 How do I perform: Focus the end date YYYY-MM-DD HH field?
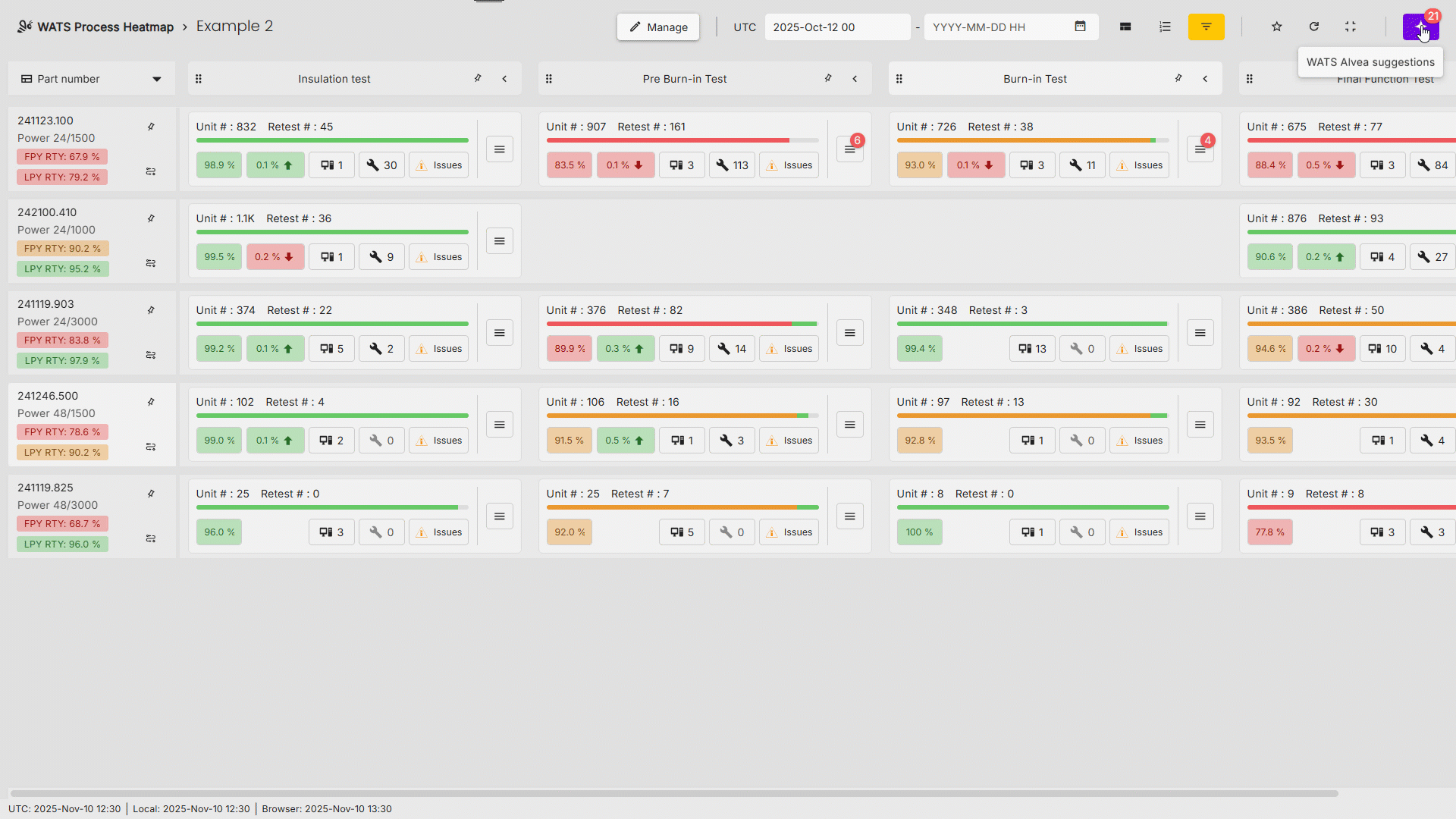click(x=999, y=27)
